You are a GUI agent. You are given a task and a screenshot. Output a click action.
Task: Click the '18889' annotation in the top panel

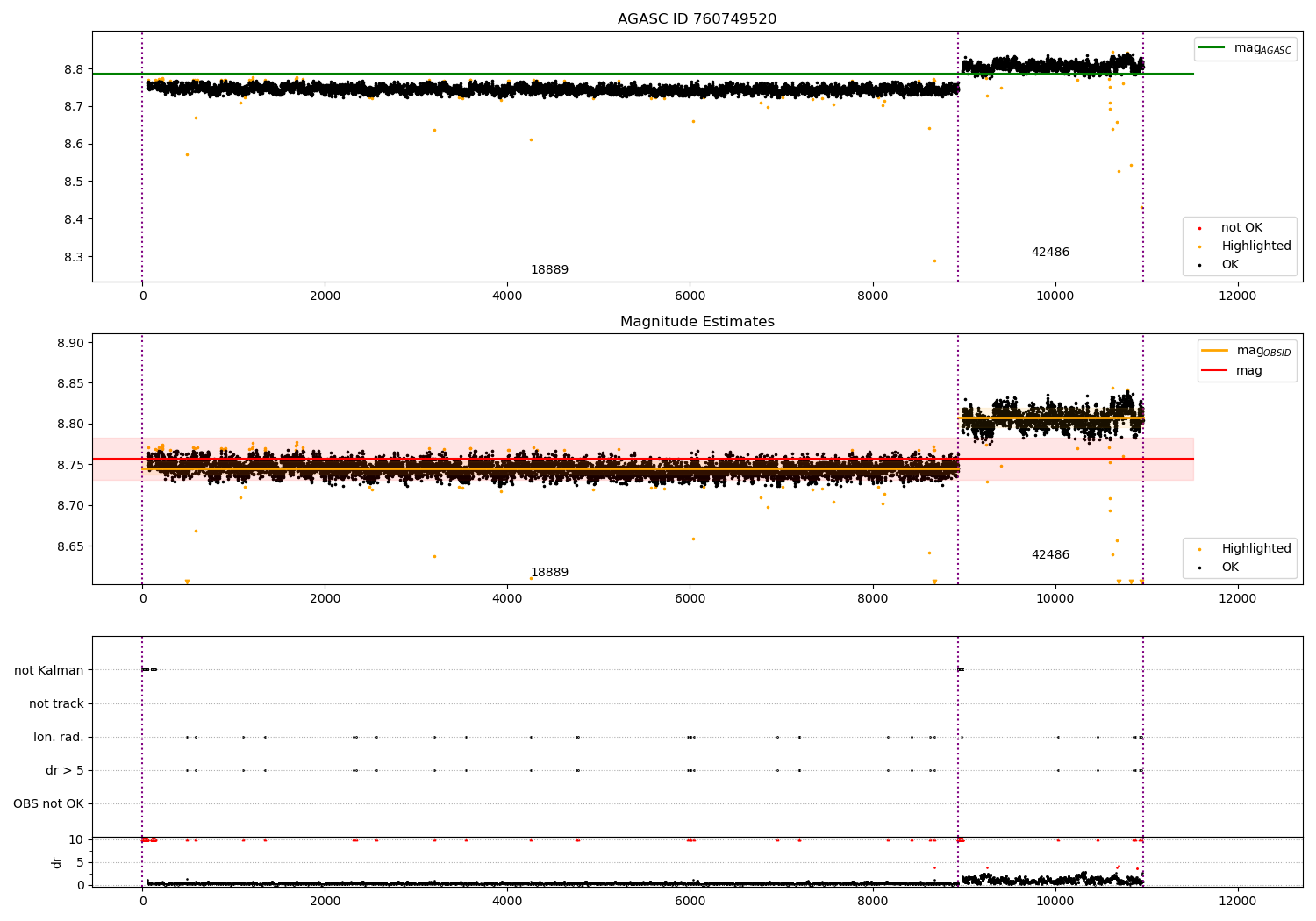click(x=549, y=270)
